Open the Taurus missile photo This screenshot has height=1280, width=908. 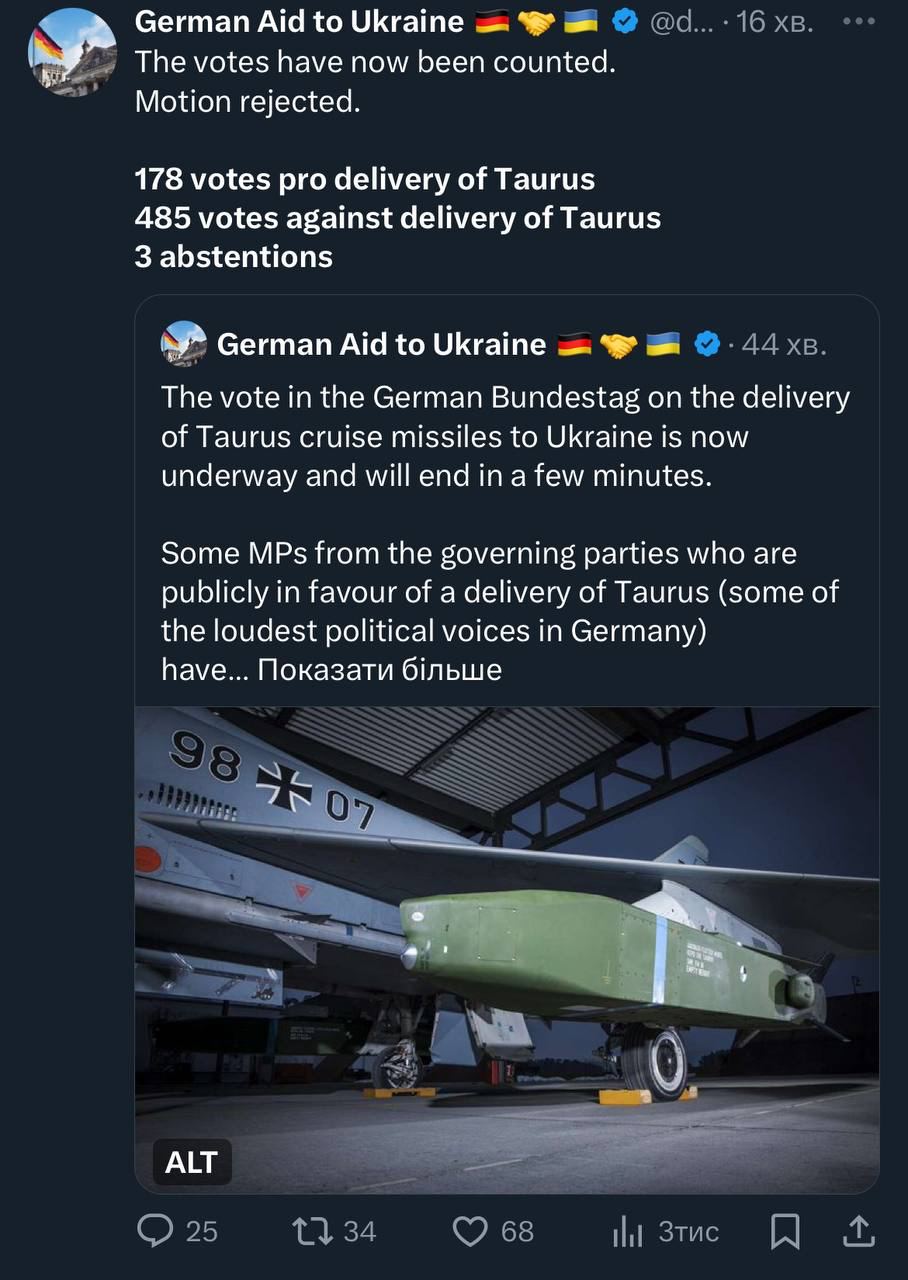click(x=507, y=950)
